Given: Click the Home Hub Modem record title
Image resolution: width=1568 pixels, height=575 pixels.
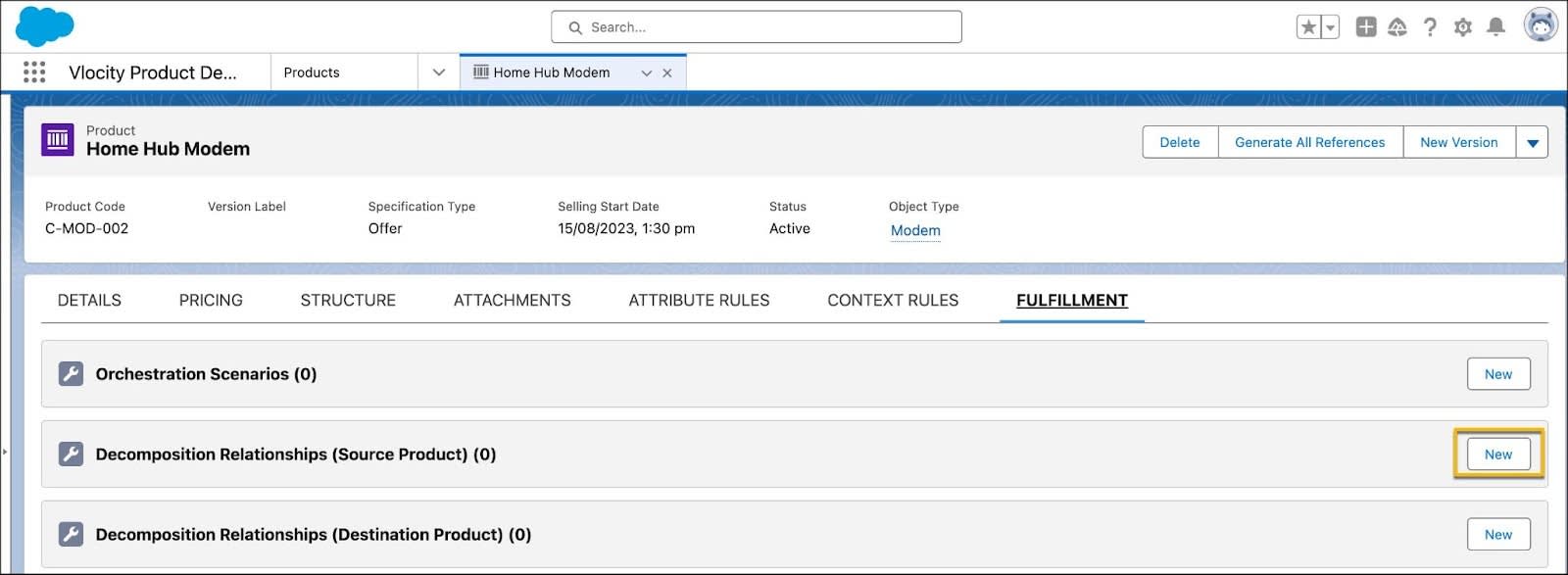Looking at the screenshot, I should pyautogui.click(x=168, y=149).
